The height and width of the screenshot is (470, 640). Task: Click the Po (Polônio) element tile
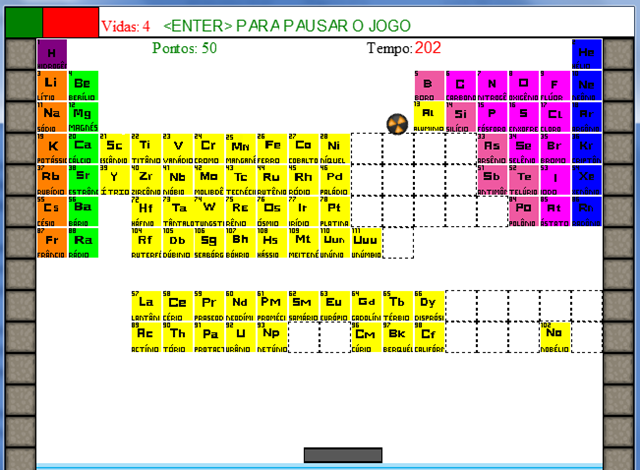tap(523, 211)
